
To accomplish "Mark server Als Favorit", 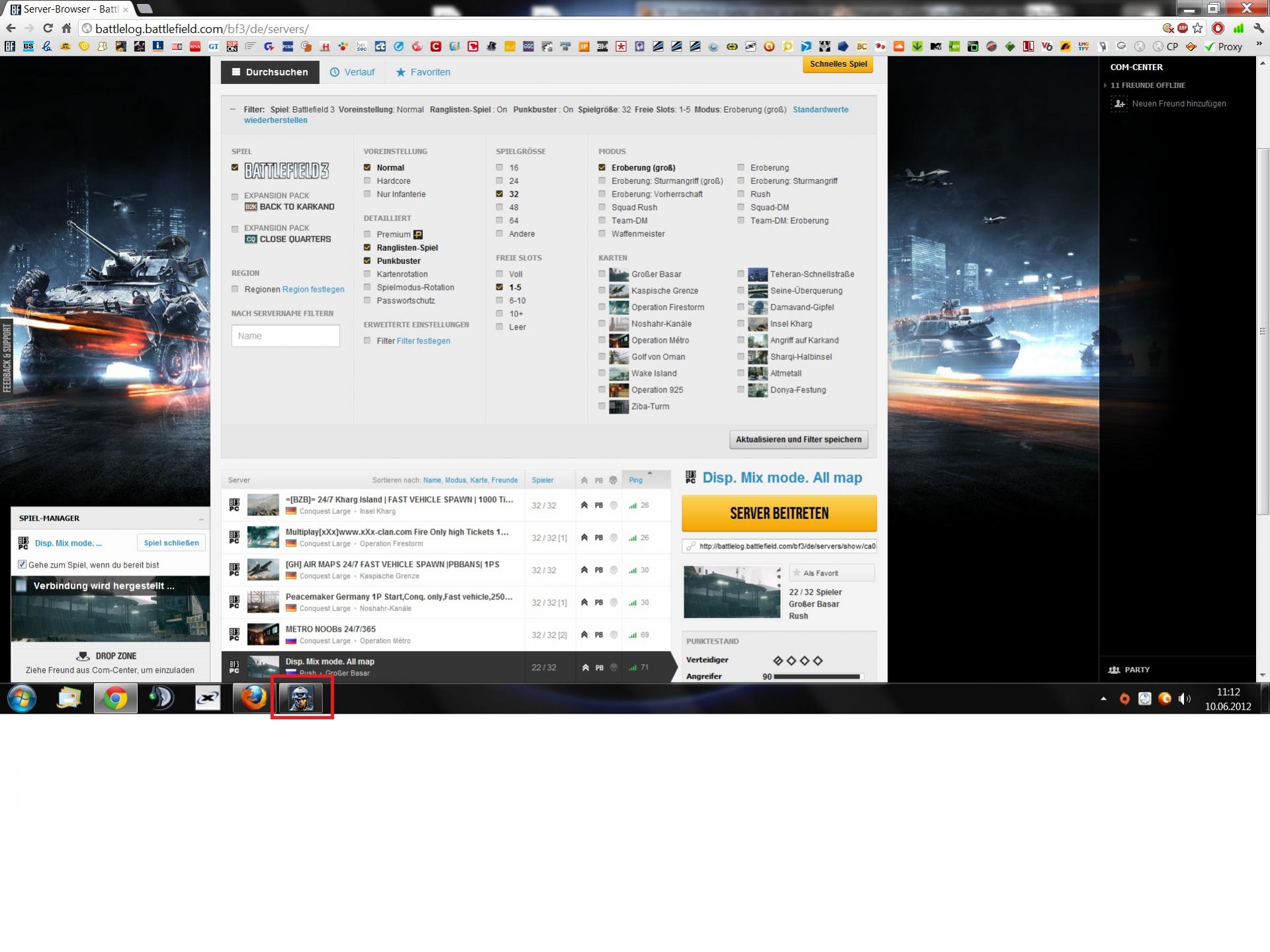I will [x=832, y=573].
